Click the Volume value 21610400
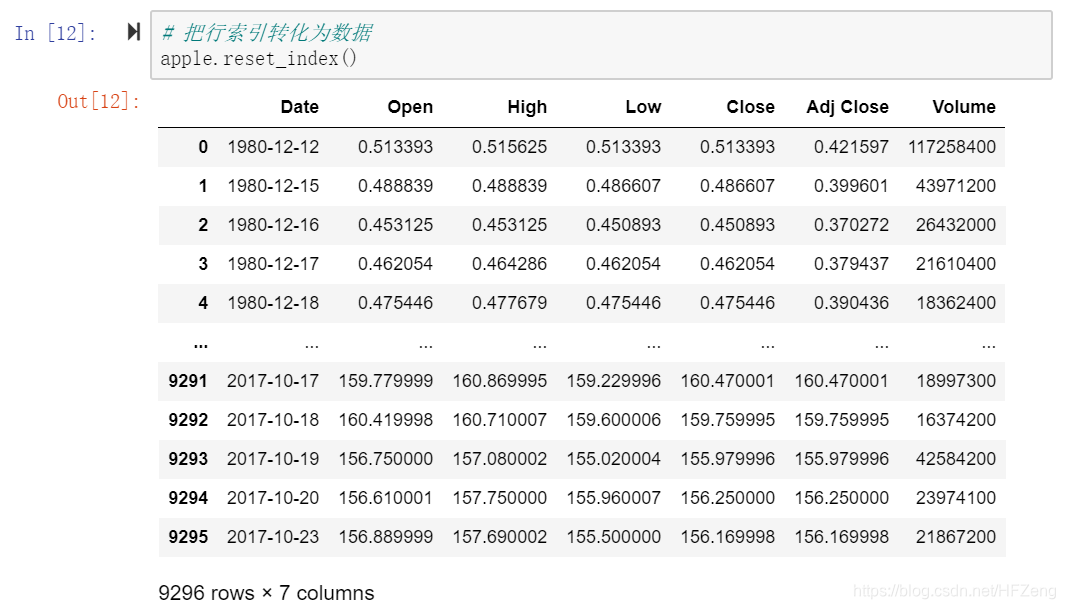Image resolution: width=1065 pixels, height=609 pixels. click(x=956, y=263)
